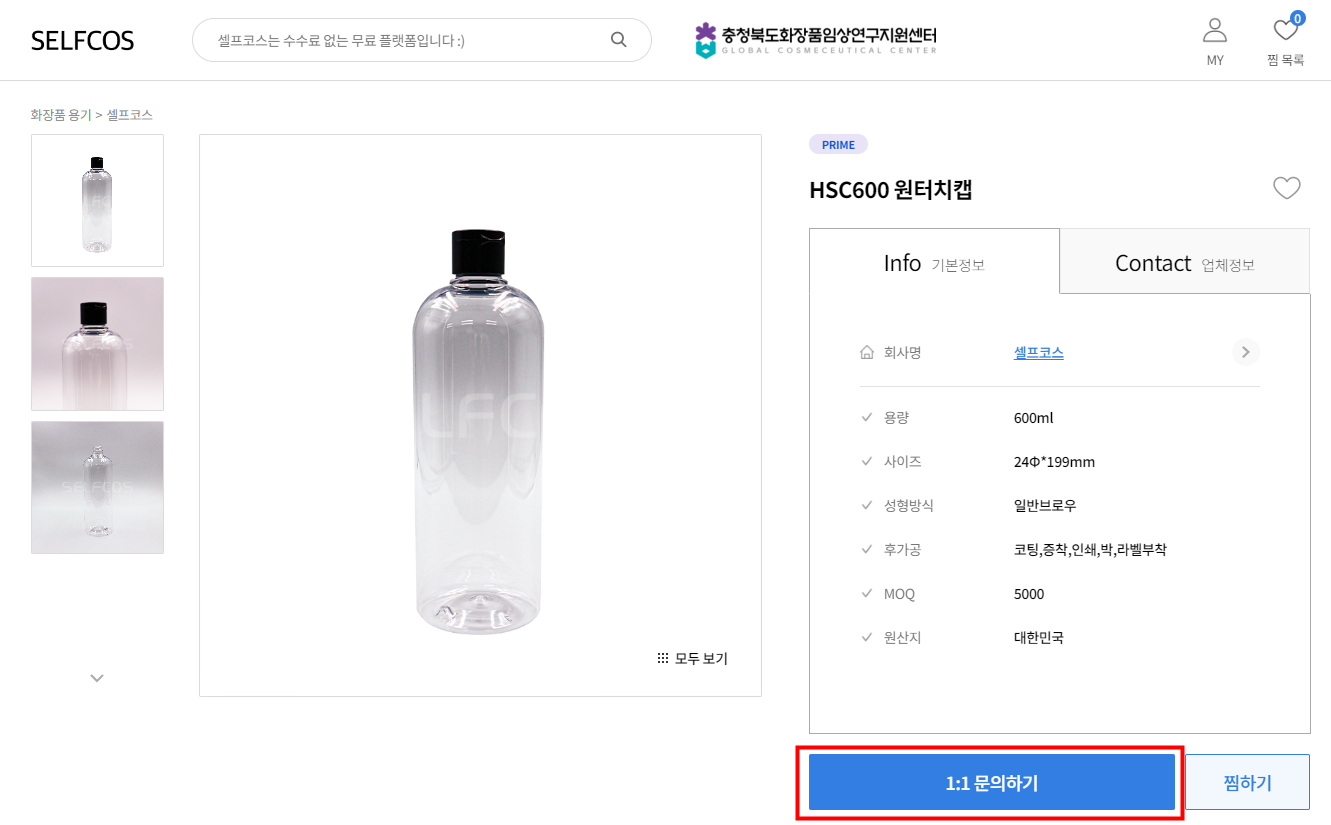
Task: Expand thumbnails with the down chevron
Action: [x=97, y=678]
